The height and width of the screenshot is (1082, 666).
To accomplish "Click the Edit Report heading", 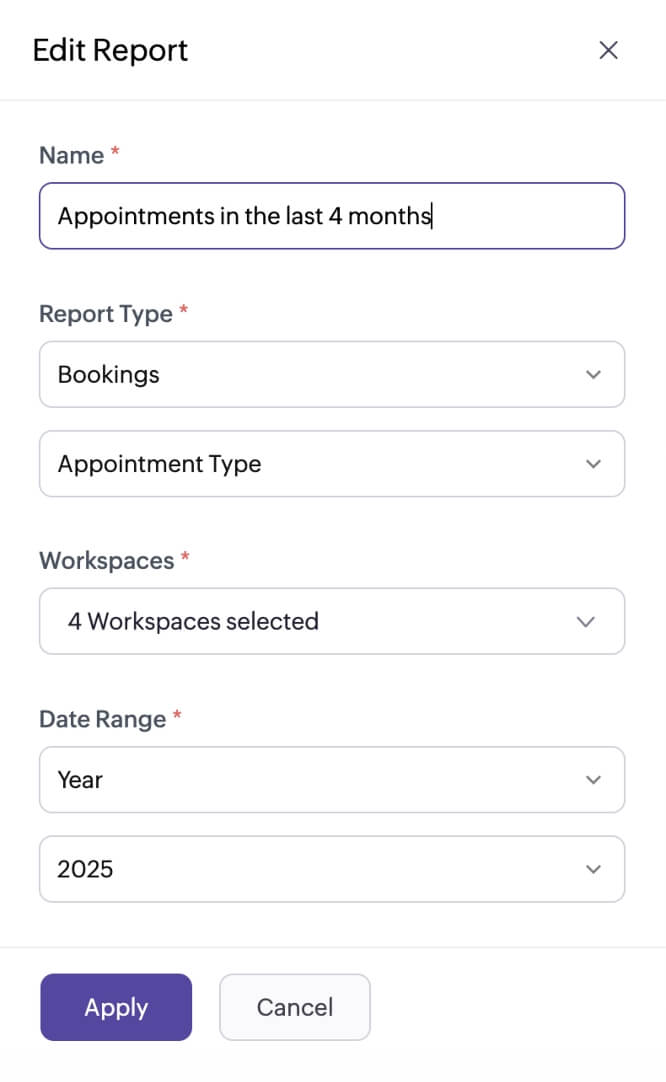I will 110,50.
